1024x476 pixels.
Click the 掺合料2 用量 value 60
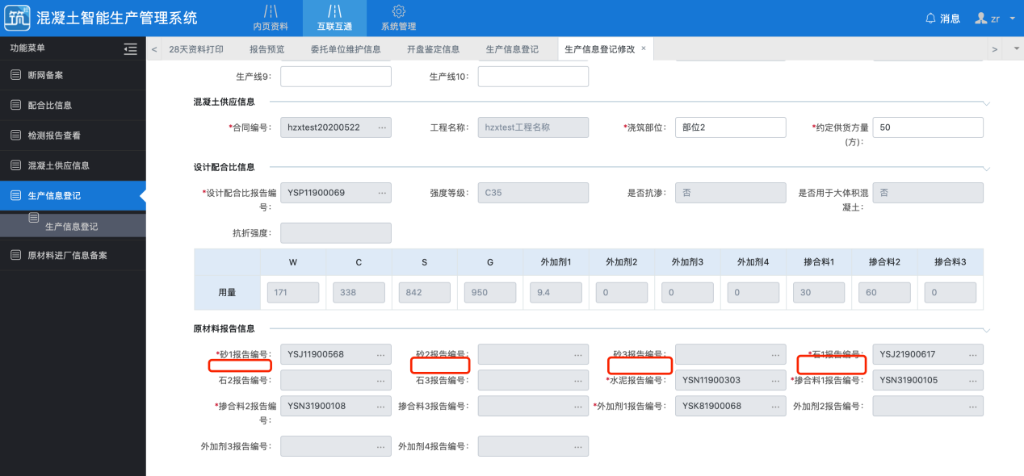point(885,293)
